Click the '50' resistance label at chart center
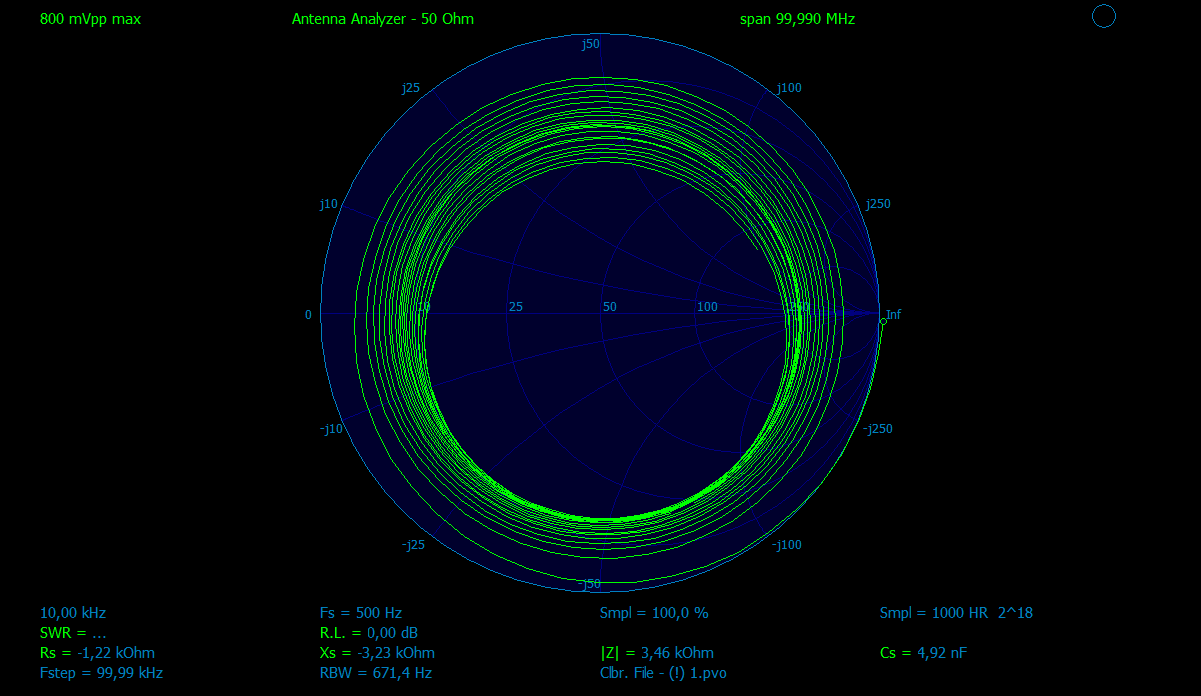This screenshot has width=1201, height=696. (609, 307)
